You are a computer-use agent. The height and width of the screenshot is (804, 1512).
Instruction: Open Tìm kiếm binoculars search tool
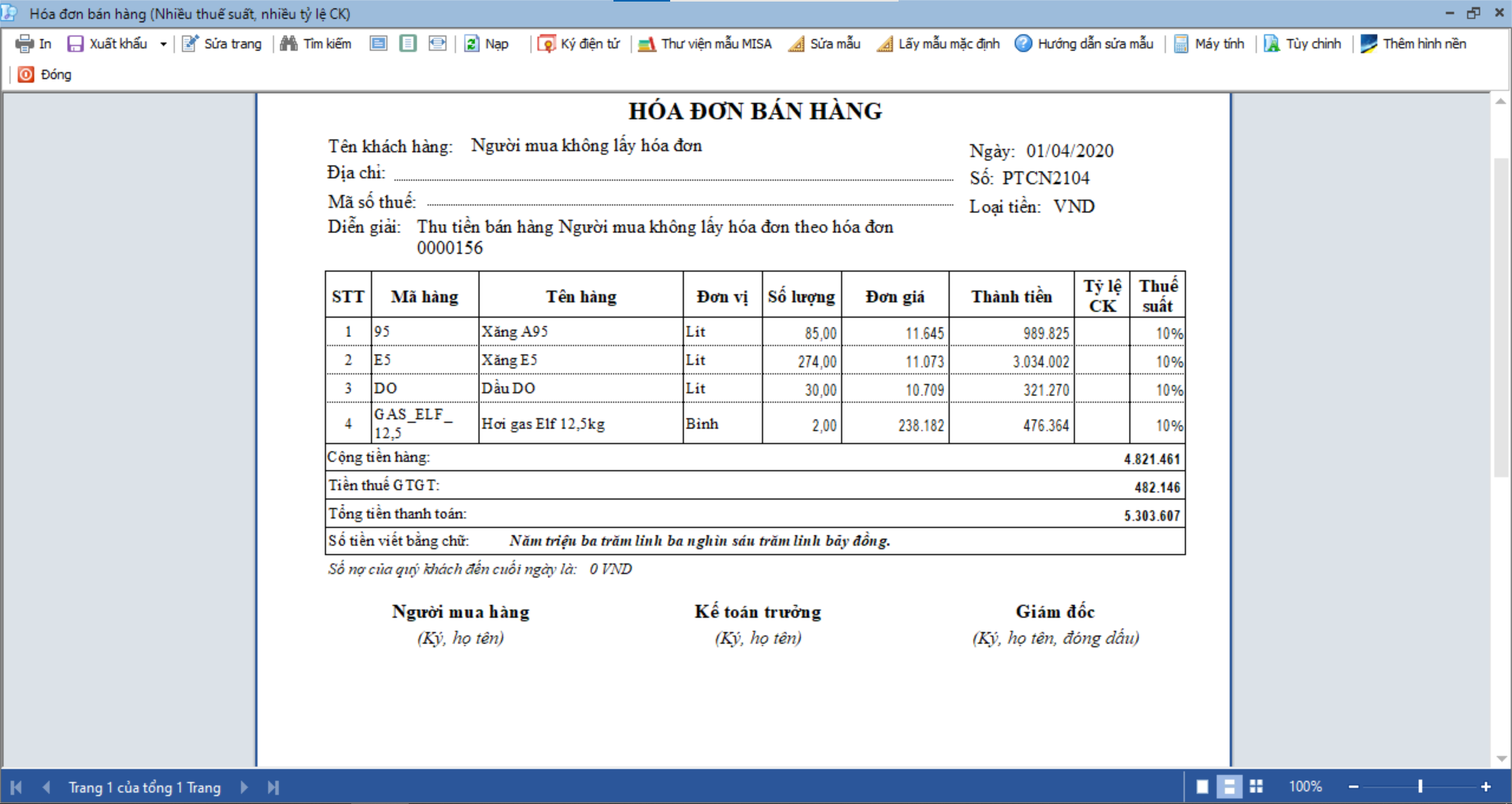289,44
